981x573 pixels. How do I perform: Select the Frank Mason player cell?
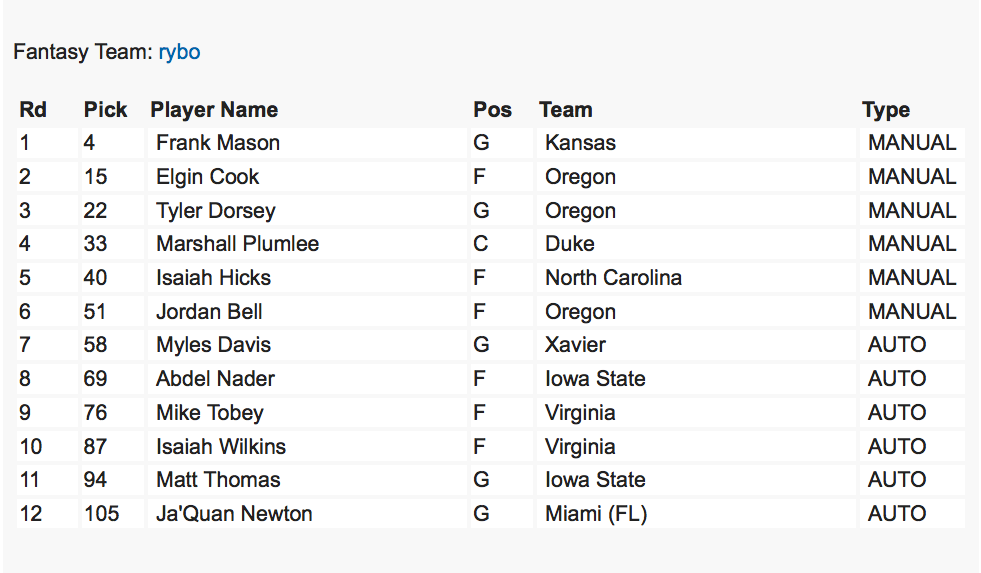point(218,143)
